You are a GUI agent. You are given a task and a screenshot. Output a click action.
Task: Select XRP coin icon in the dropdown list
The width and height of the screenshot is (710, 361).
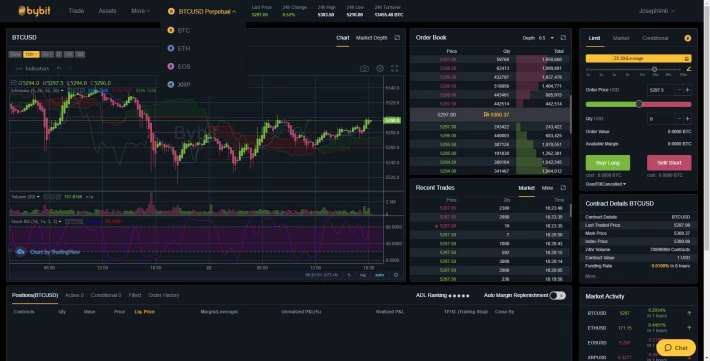coord(171,85)
